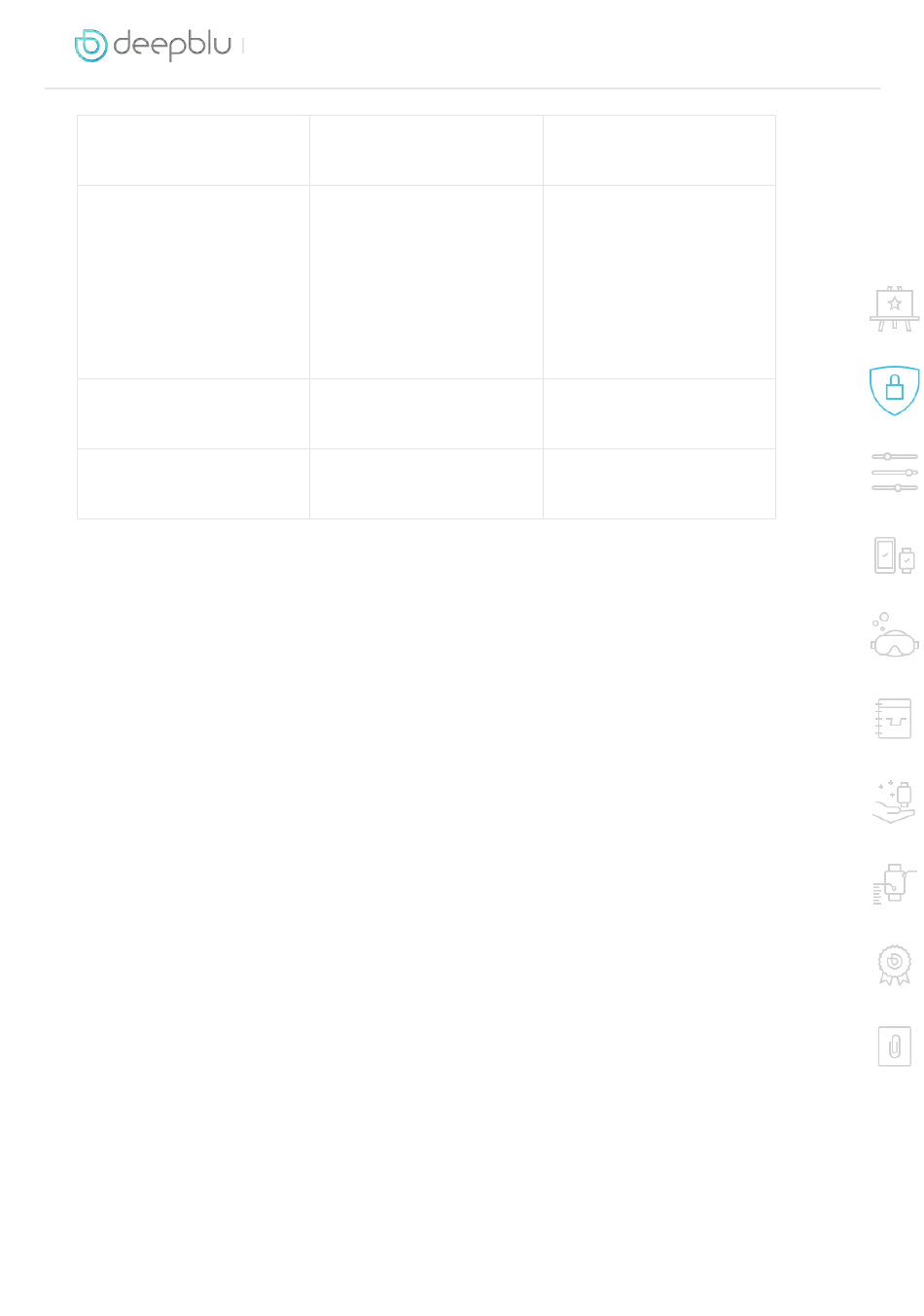Click the watch specifications diagram icon
Image resolution: width=924 pixels, height=1316 pixels.
pos(894,884)
